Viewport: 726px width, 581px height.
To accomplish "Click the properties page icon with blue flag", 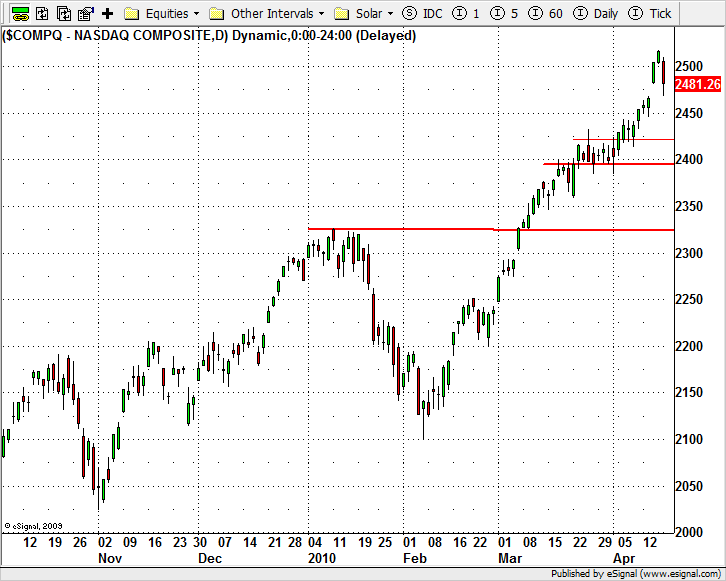I will 86,13.
